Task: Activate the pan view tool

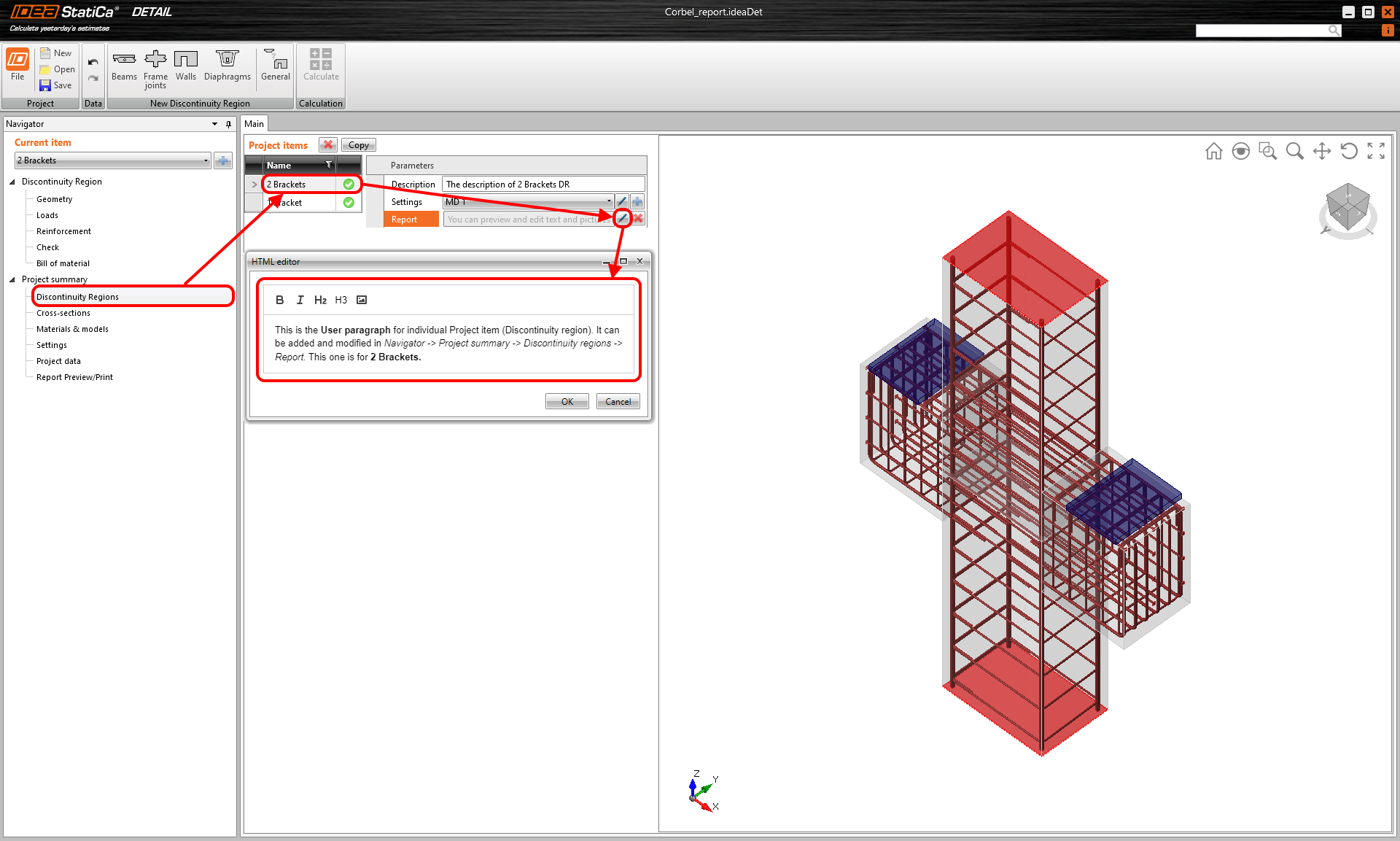Action: pos(1321,151)
